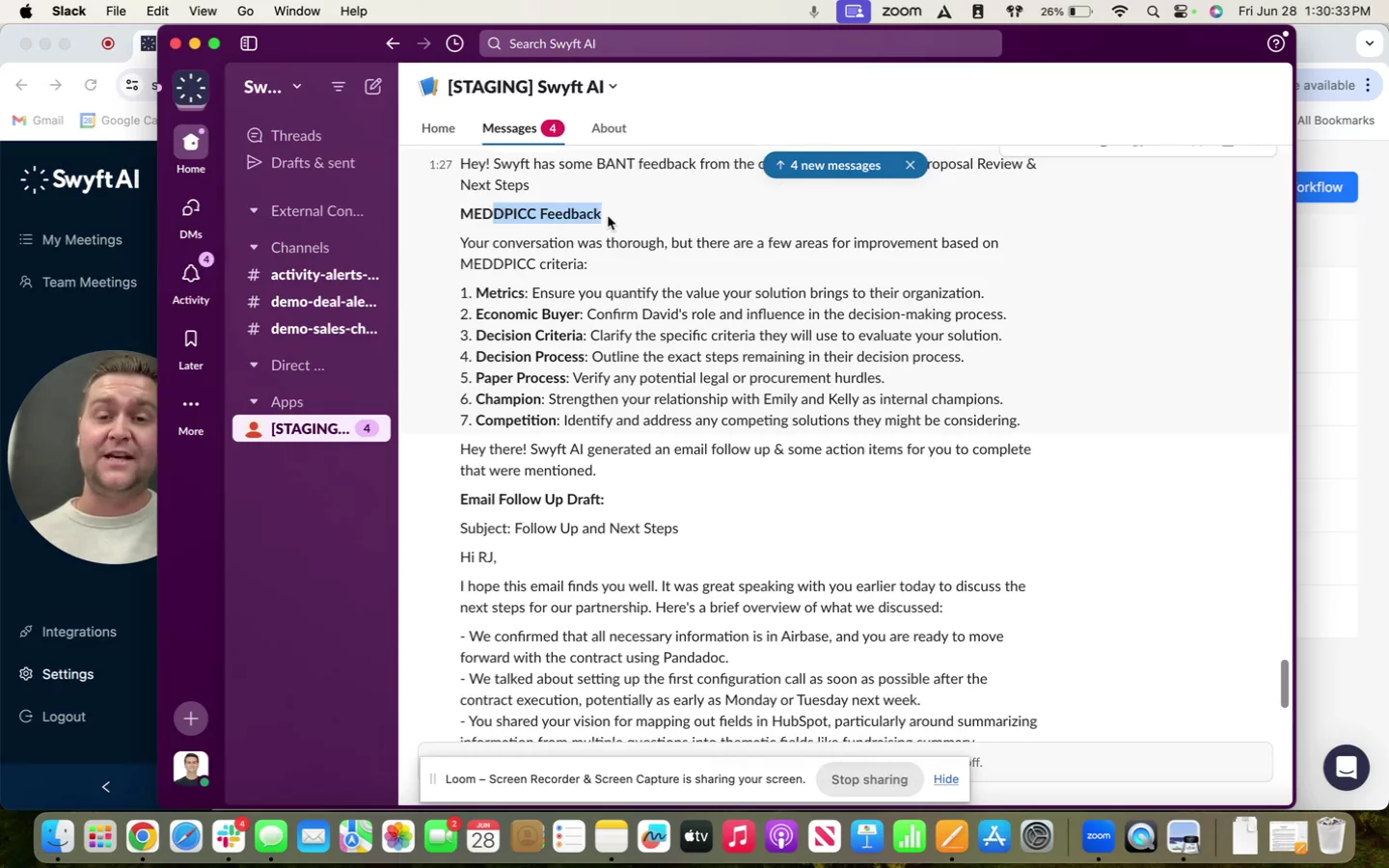Open the Activity bell notifications
1389x868 pixels.
point(190,282)
